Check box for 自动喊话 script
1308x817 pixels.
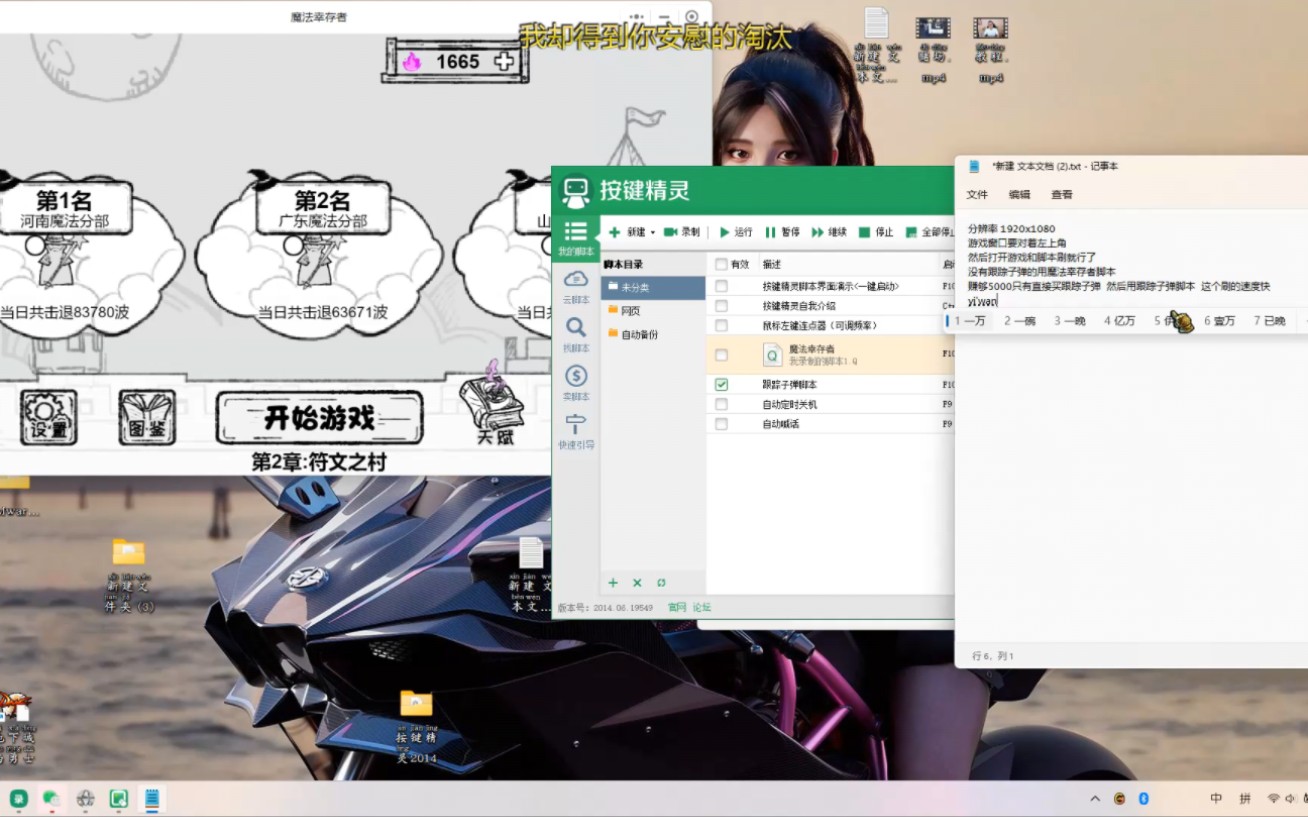[x=721, y=424]
